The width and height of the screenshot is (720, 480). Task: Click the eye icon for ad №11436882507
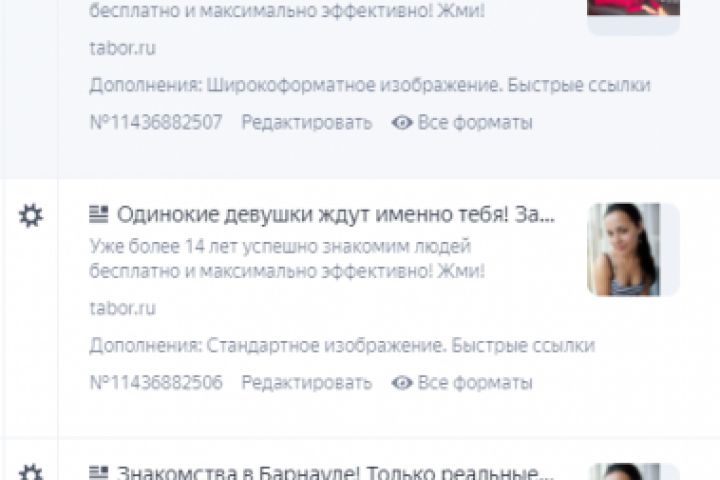click(x=402, y=123)
